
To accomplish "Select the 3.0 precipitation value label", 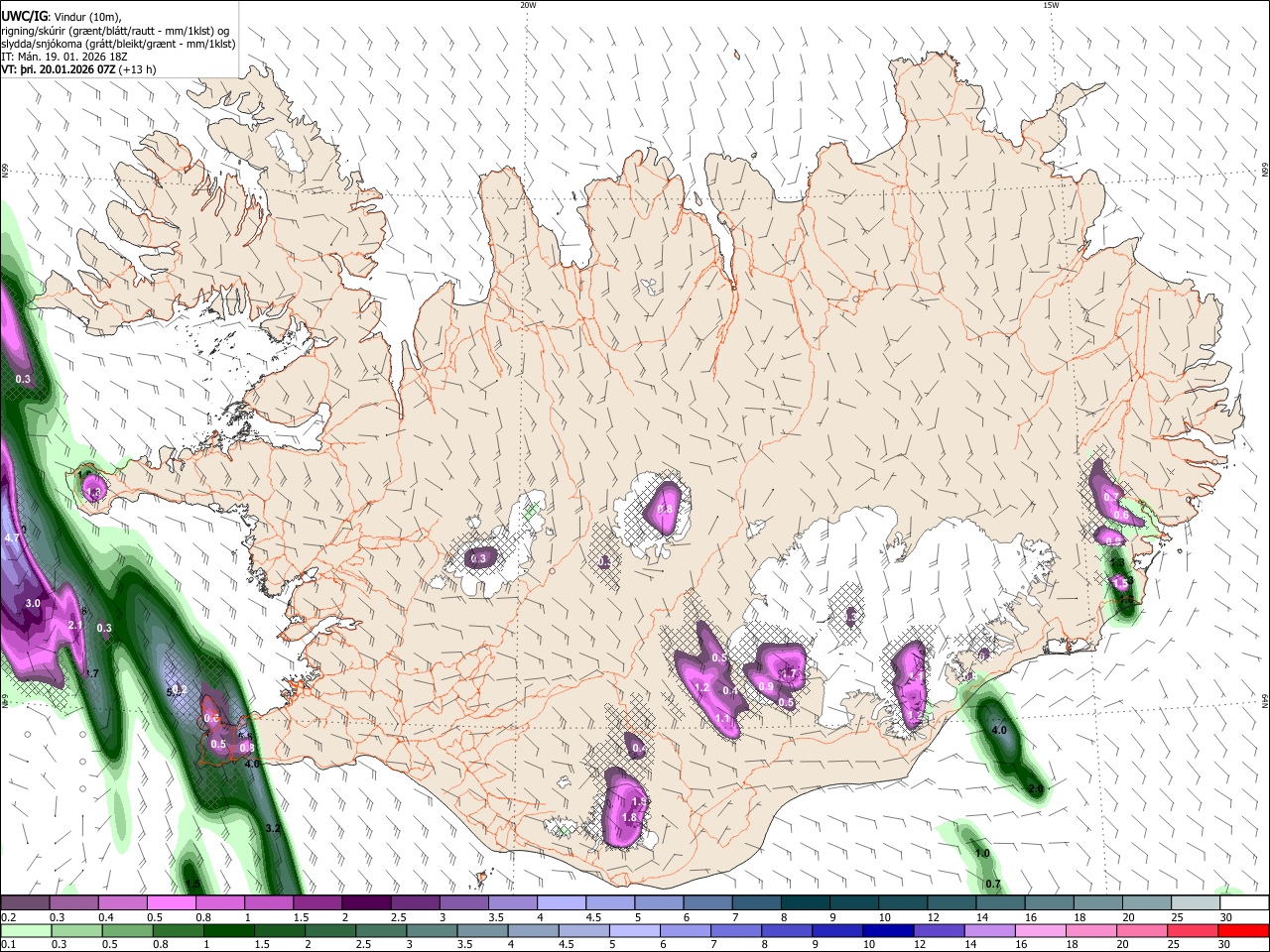I will coord(33,603).
